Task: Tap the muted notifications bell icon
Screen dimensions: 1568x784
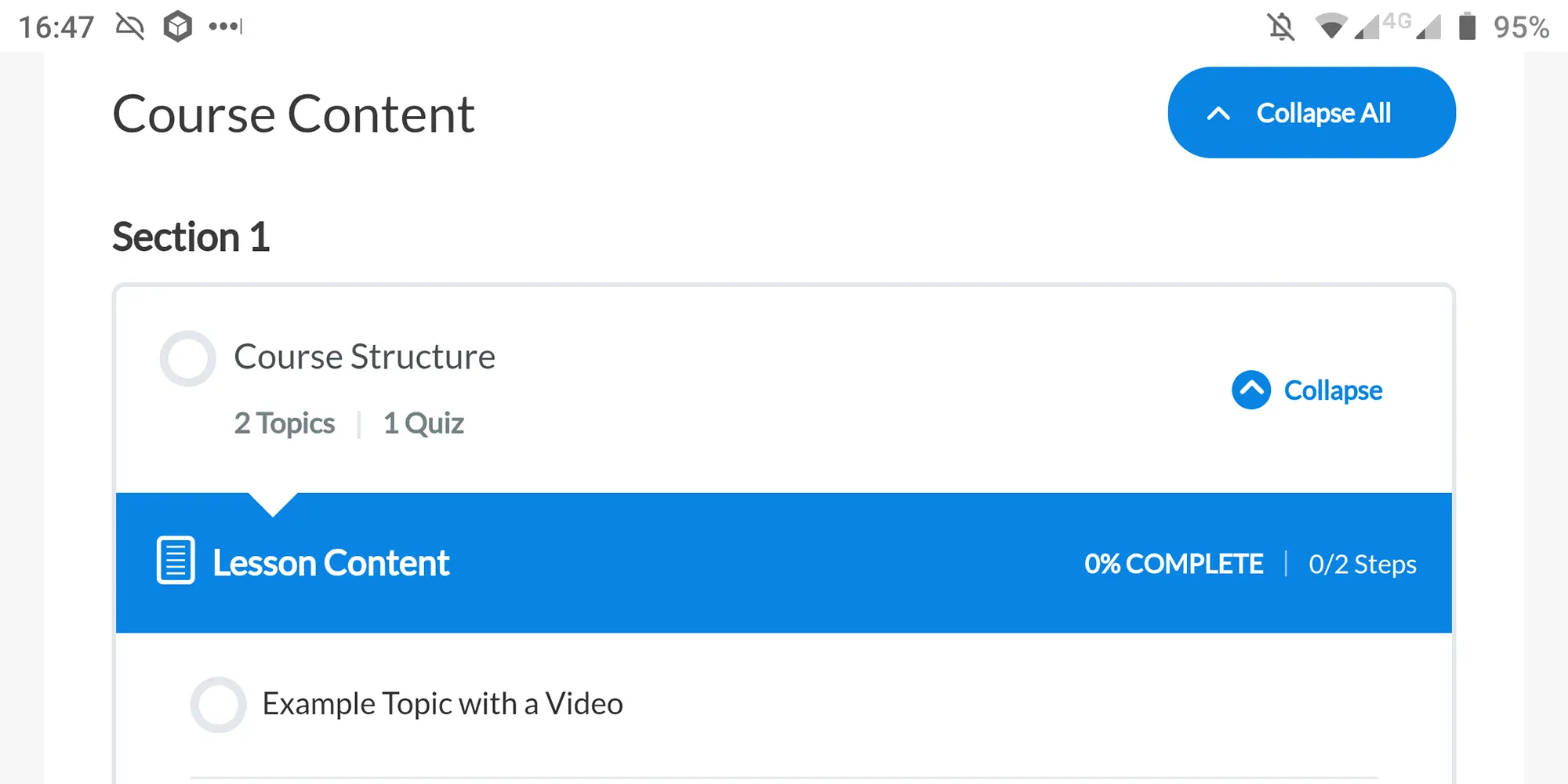Action: tap(1281, 27)
